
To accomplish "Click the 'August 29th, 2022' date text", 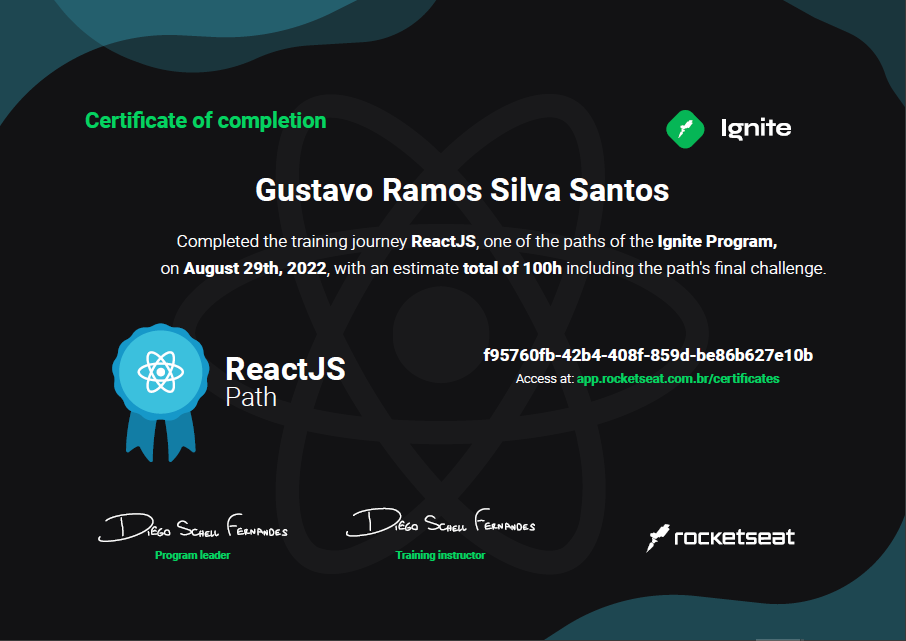I will [x=255, y=269].
